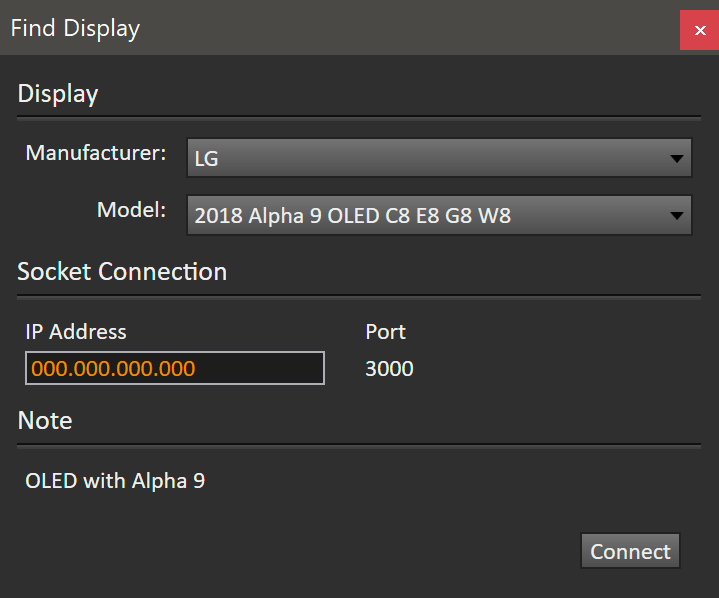Screen dimensions: 719x598
Task: Focus the IP Address input field
Action: (175, 368)
